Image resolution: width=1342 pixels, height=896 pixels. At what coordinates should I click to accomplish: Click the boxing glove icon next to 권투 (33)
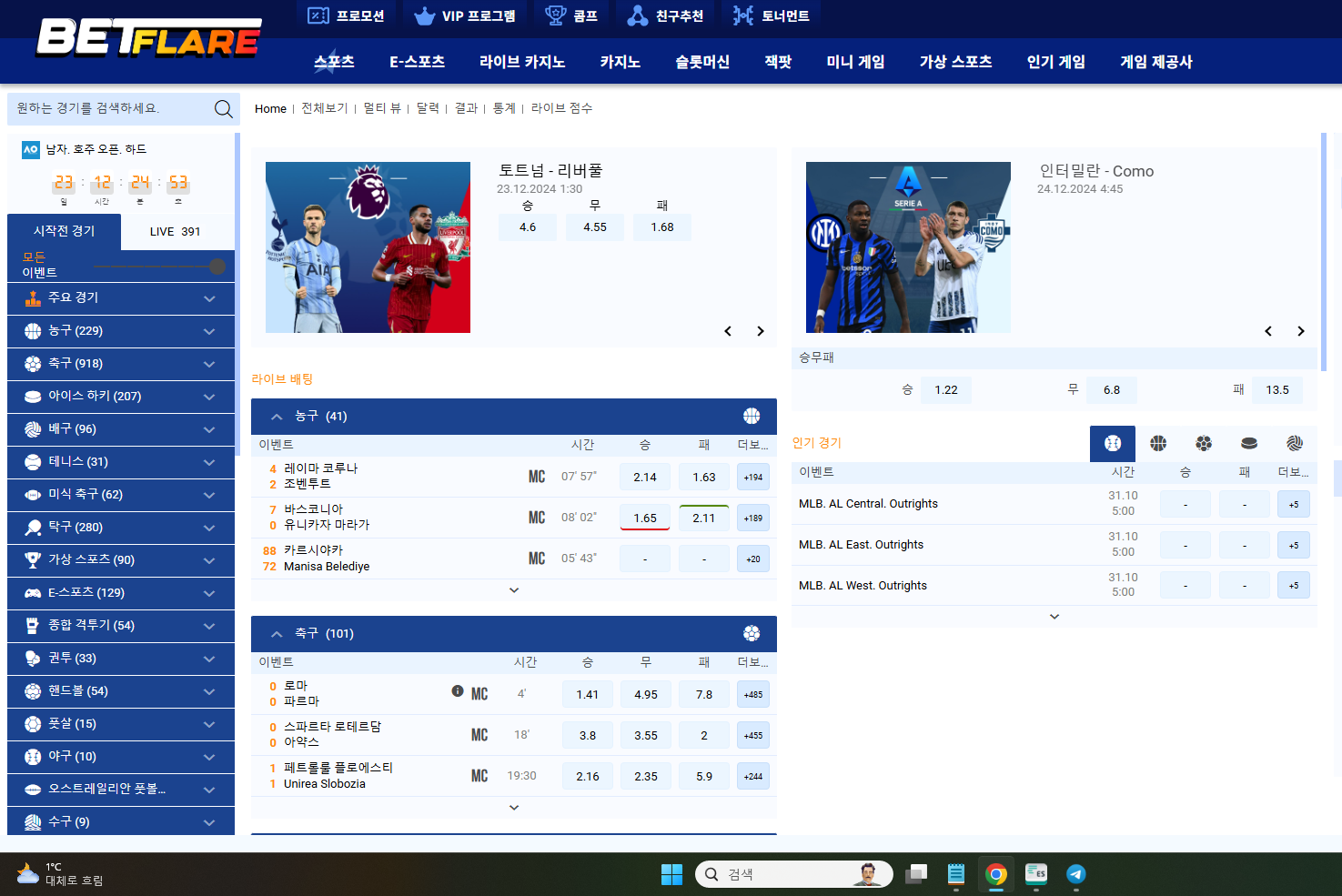(33, 659)
